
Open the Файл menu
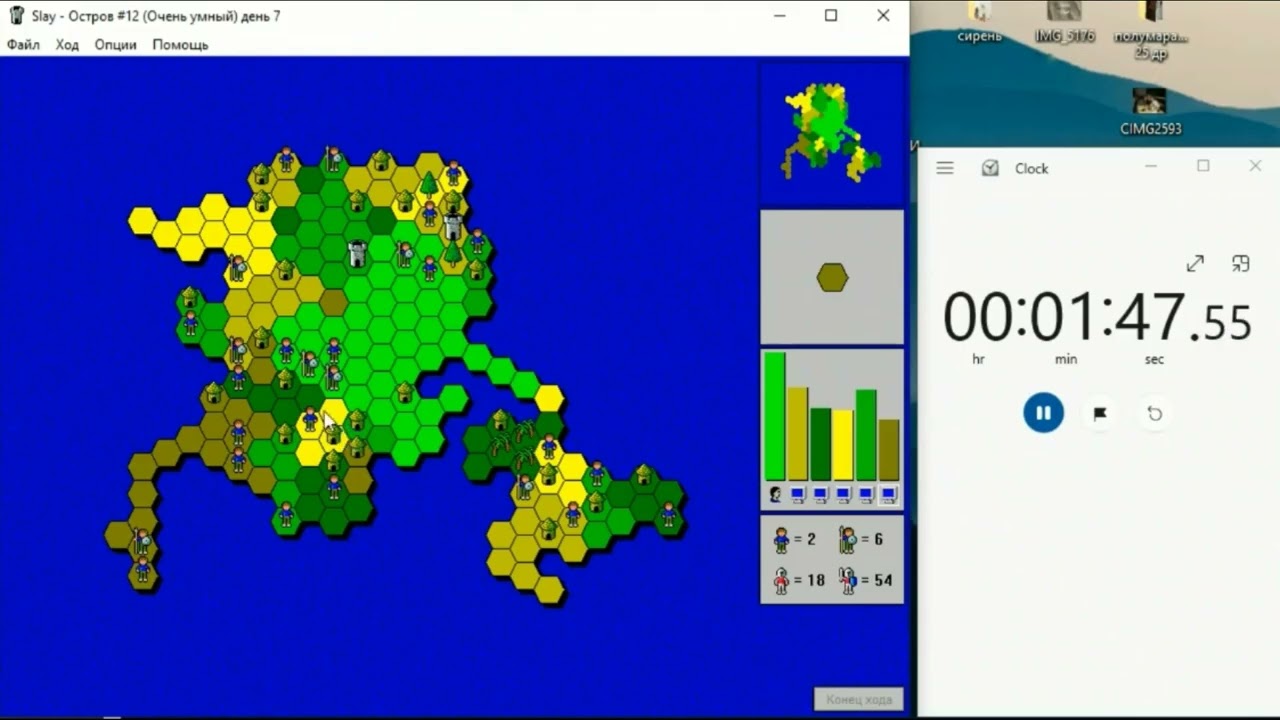(x=23, y=45)
